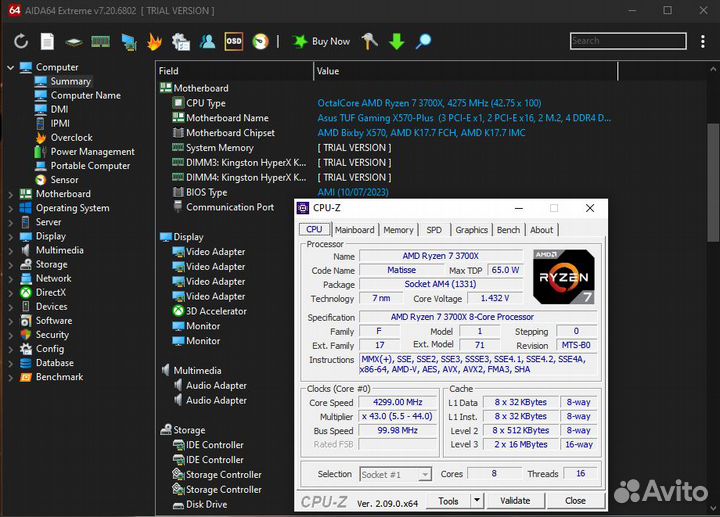Viewport: 720px width, 517px height.
Task: Click the magnifier search icon in toolbar
Action: [423, 41]
